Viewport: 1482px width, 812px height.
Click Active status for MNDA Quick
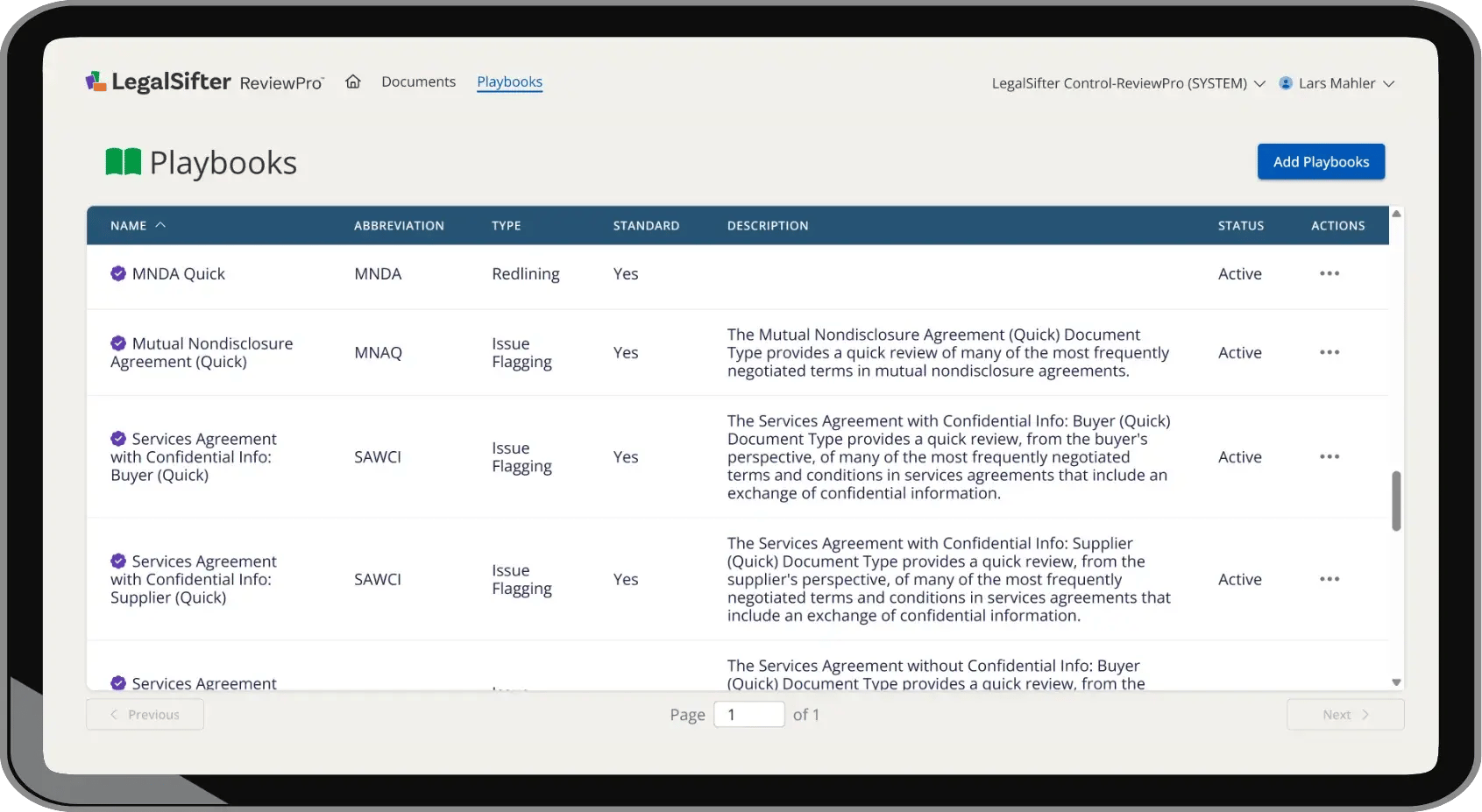(1239, 273)
